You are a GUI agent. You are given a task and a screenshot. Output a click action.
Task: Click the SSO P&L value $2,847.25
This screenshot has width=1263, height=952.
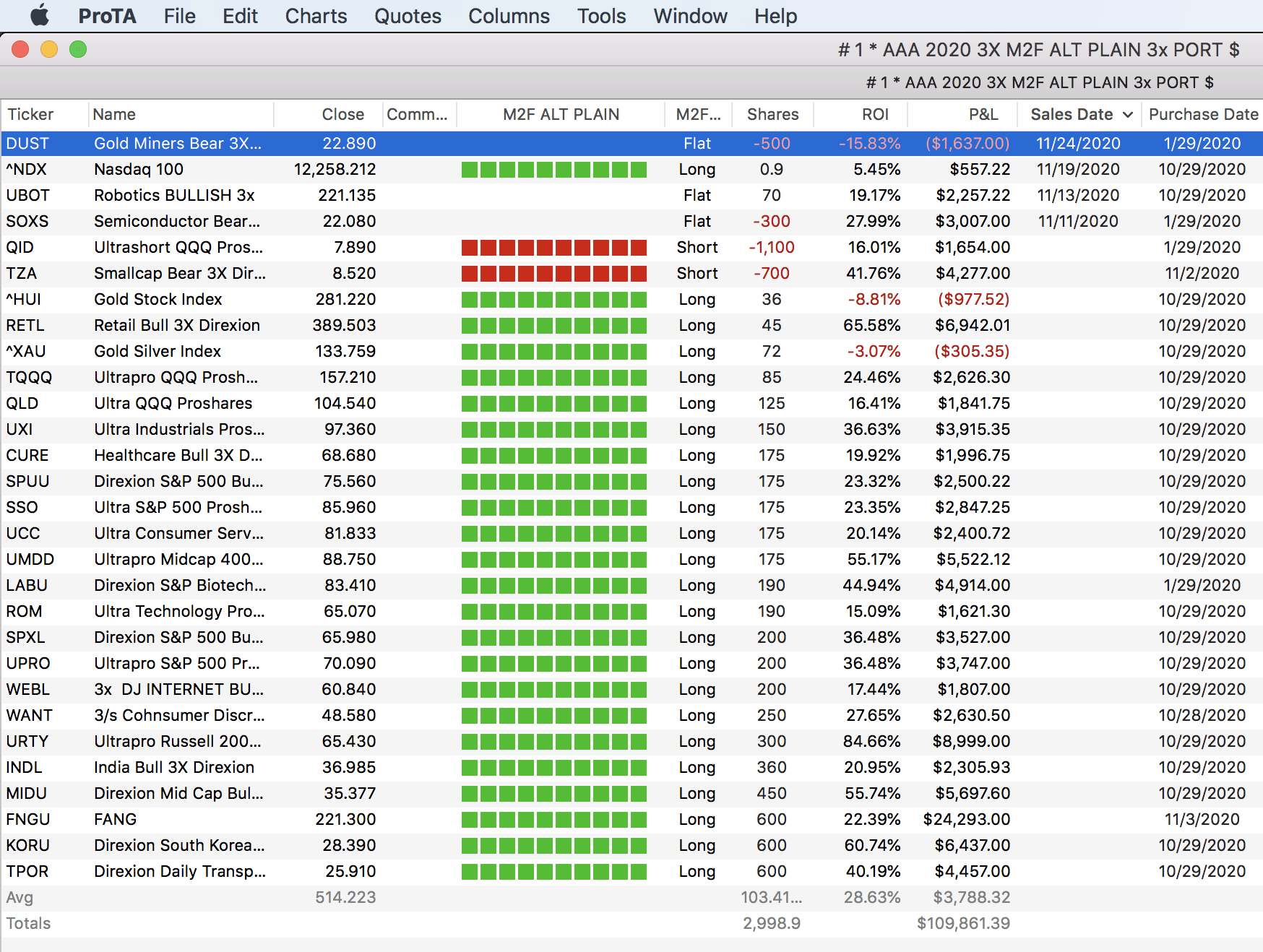pyautogui.click(x=973, y=507)
